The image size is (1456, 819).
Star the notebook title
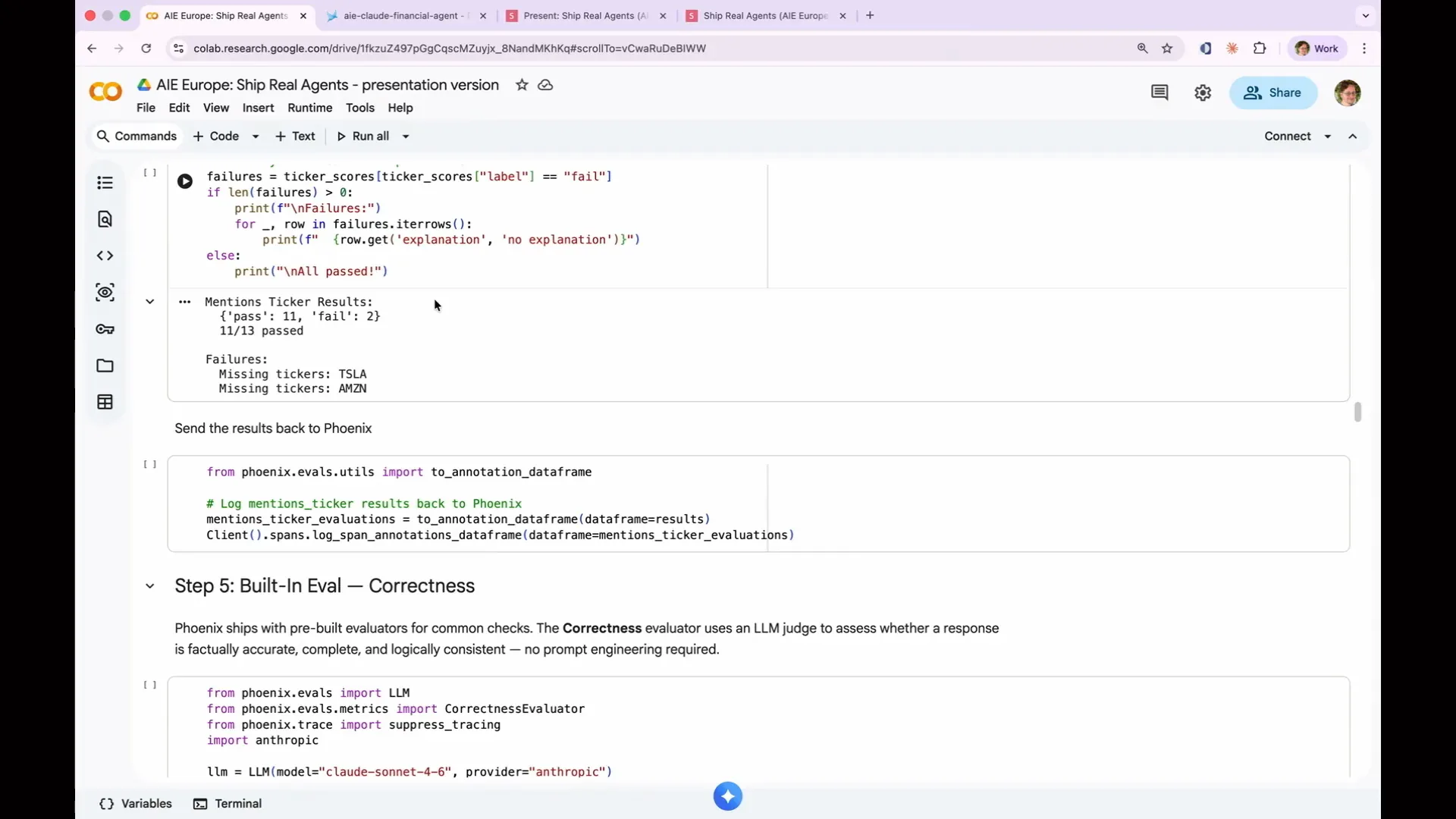click(522, 85)
